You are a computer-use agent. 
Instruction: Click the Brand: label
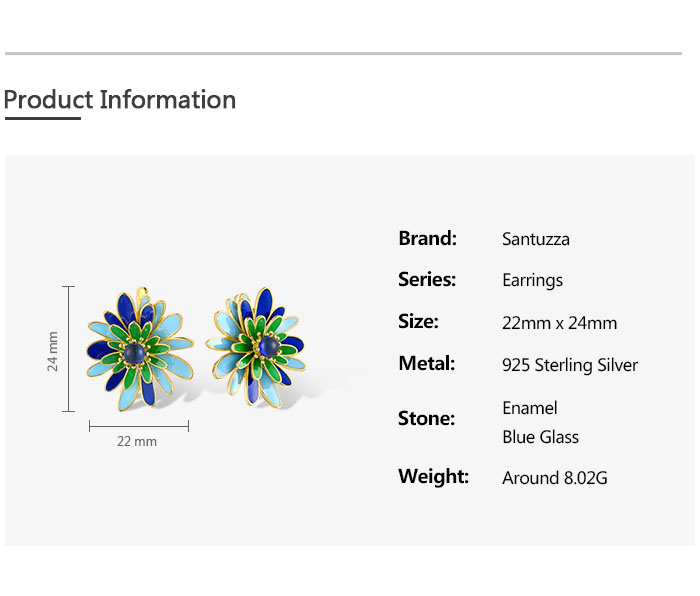[427, 238]
